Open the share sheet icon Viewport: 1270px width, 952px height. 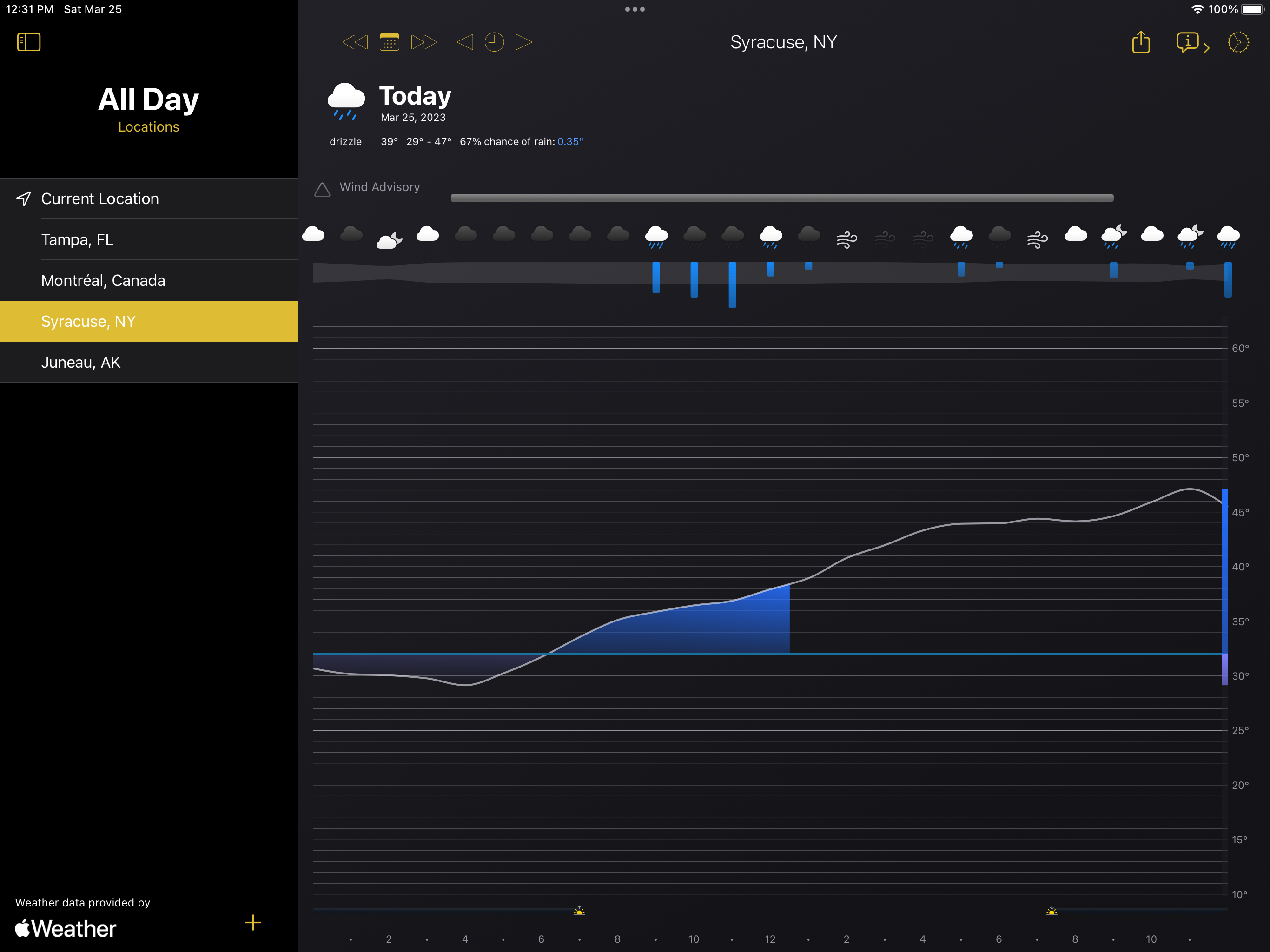[1141, 42]
